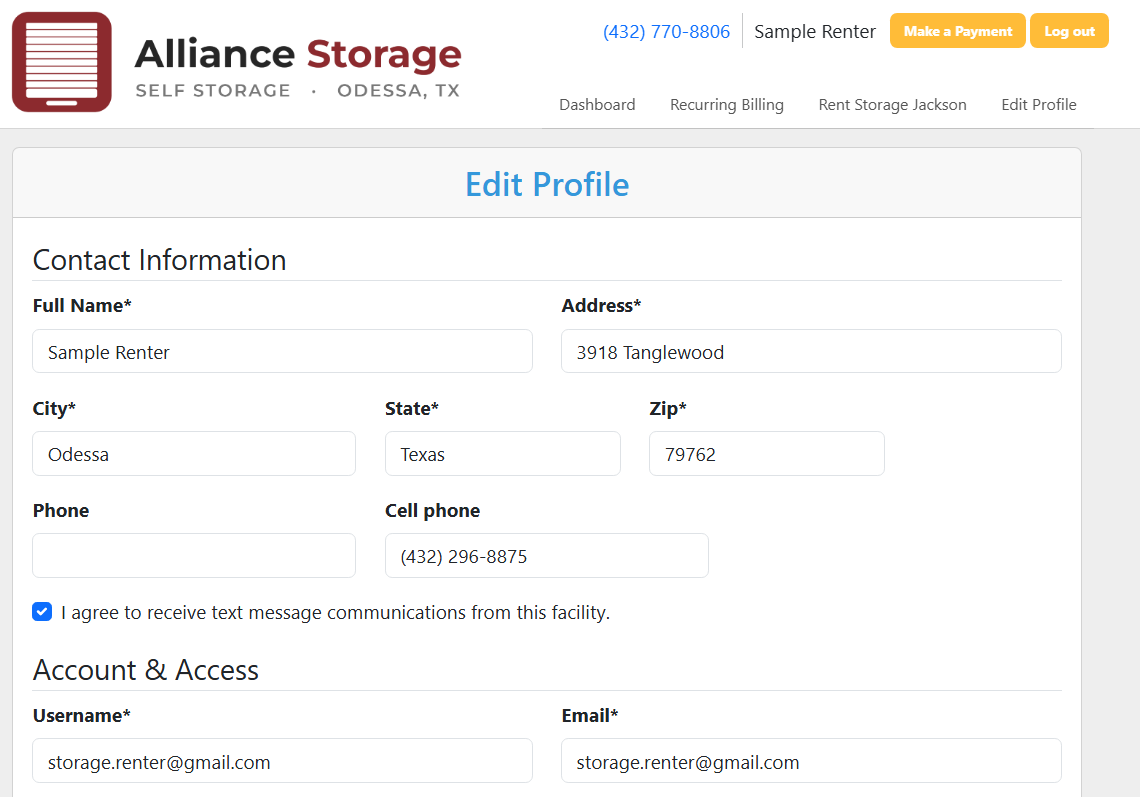Click the Alliance Storage red logo icon

tap(62, 62)
